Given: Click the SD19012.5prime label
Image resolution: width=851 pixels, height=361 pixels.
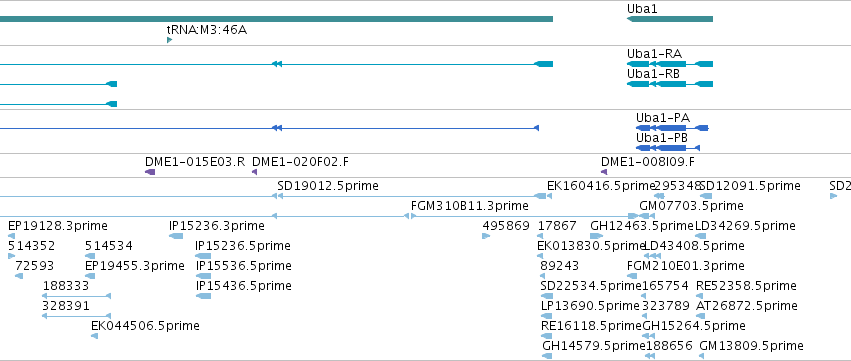Looking at the screenshot, I should pyautogui.click(x=328, y=186).
